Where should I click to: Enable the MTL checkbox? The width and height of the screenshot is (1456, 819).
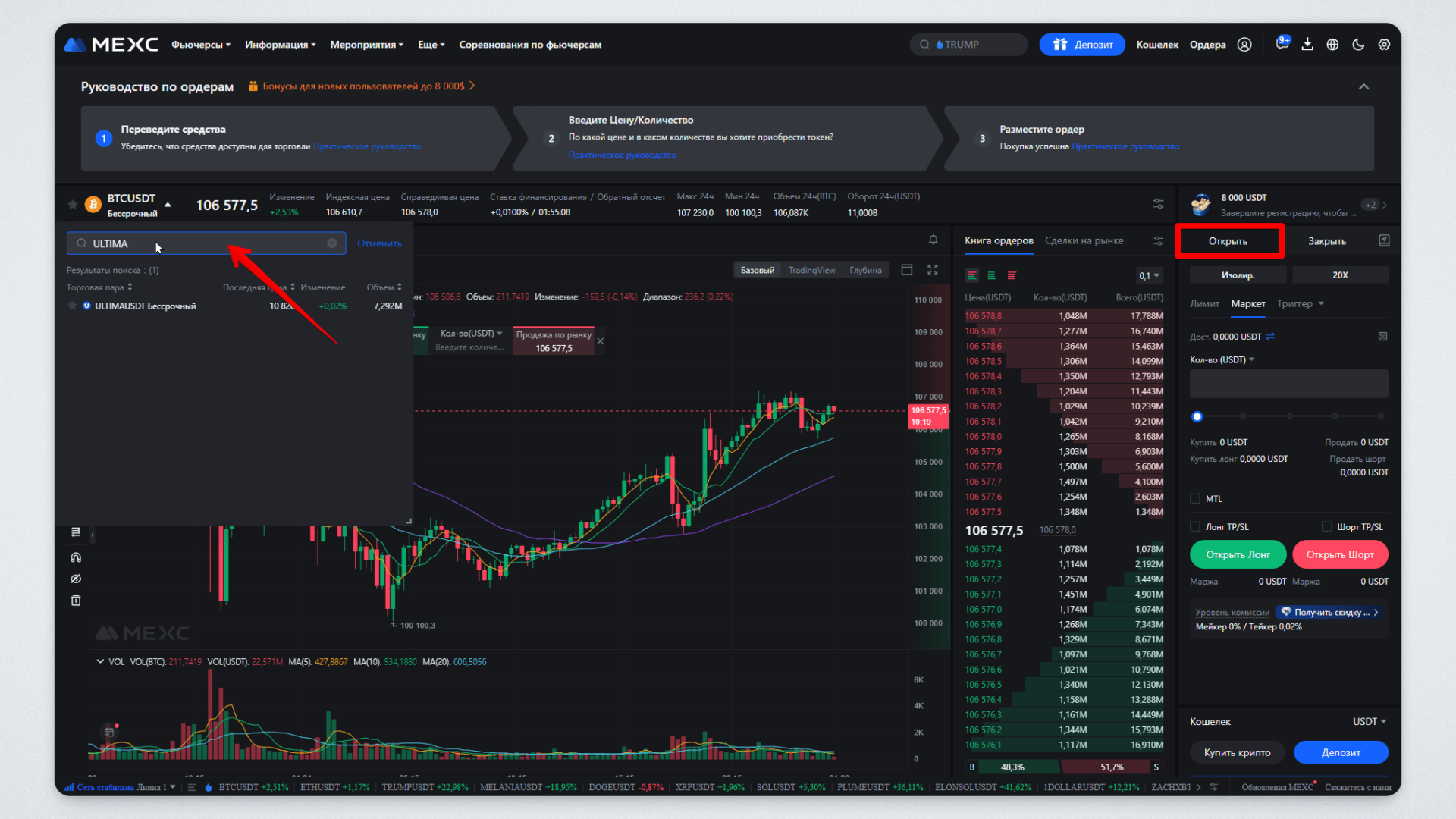[1196, 499]
